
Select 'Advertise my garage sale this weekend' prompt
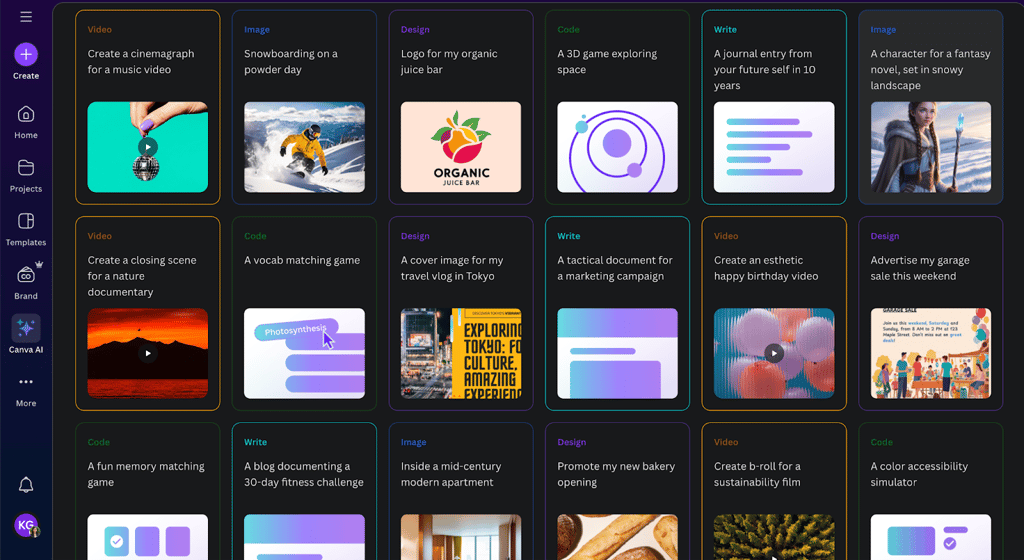[x=920, y=268]
